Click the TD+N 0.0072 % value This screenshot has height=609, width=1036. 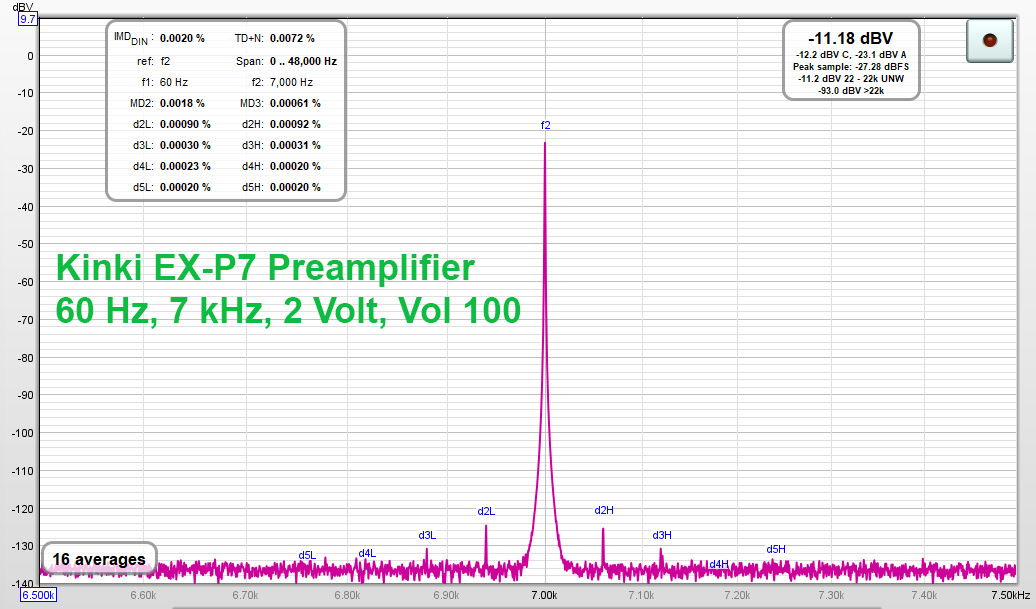[292, 38]
